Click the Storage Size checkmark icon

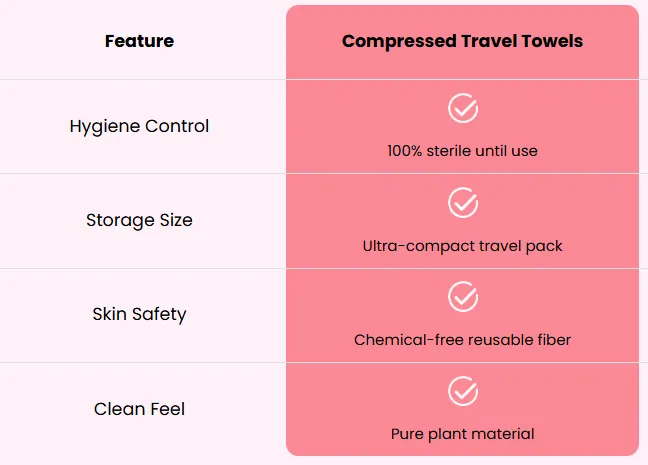point(463,203)
